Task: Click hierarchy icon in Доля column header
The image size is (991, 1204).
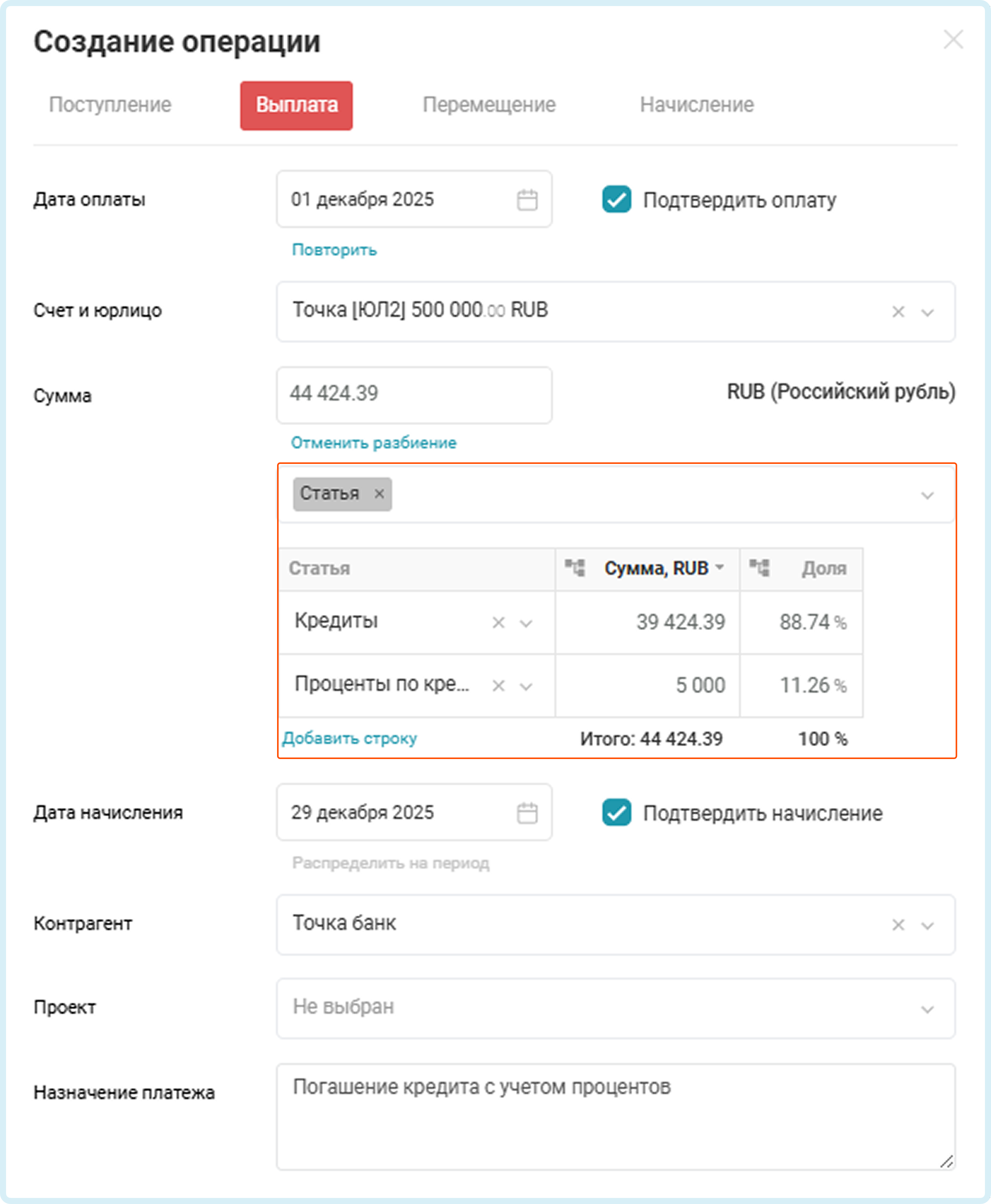Action: coord(759,568)
